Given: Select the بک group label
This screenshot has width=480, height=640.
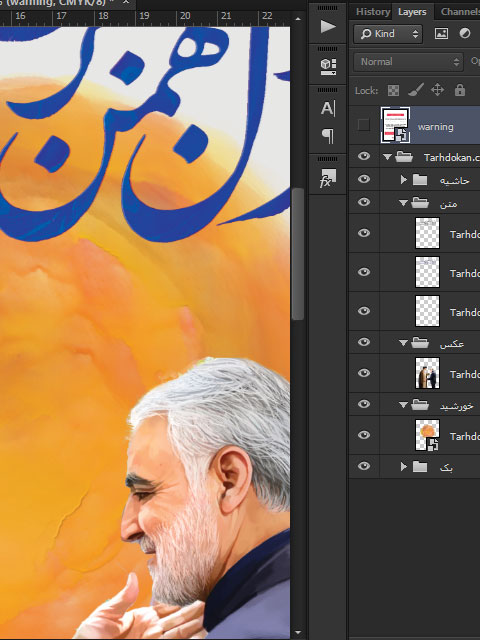Looking at the screenshot, I should click(446, 467).
